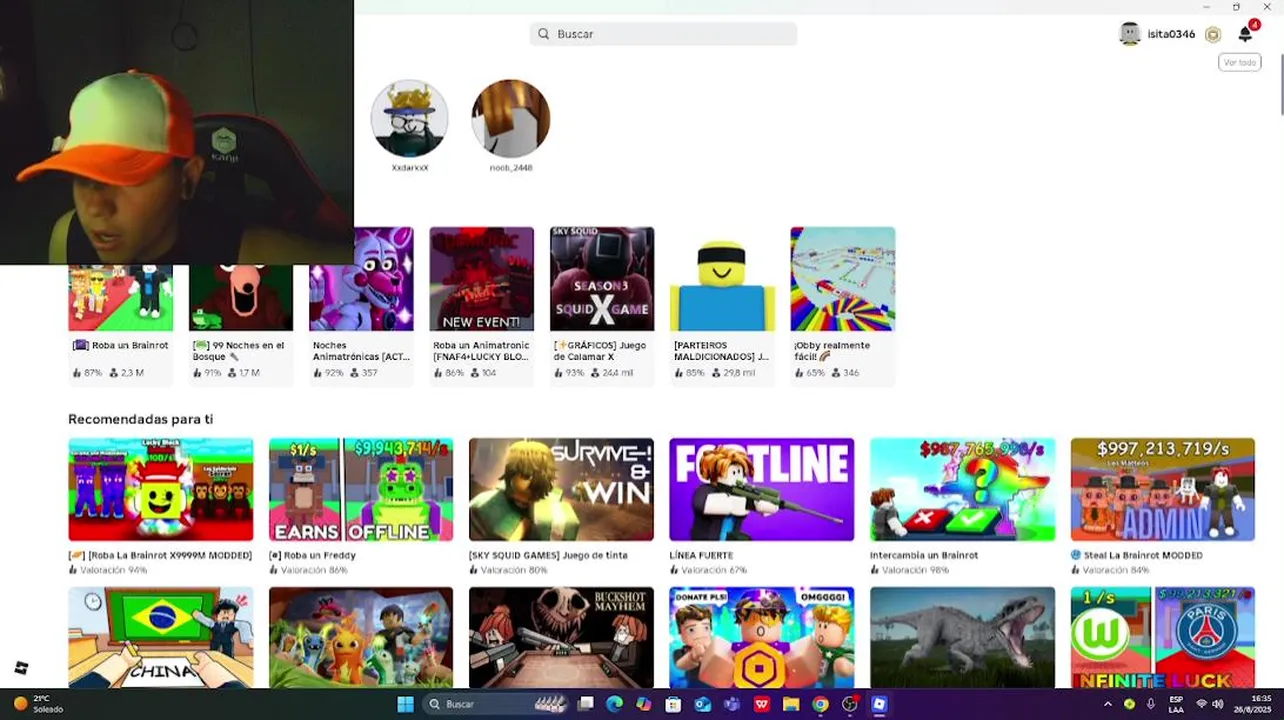Screen dimensions: 1284x720
Task: Open Steal La Brainrot MODDED thumbnail
Action: [1163, 490]
